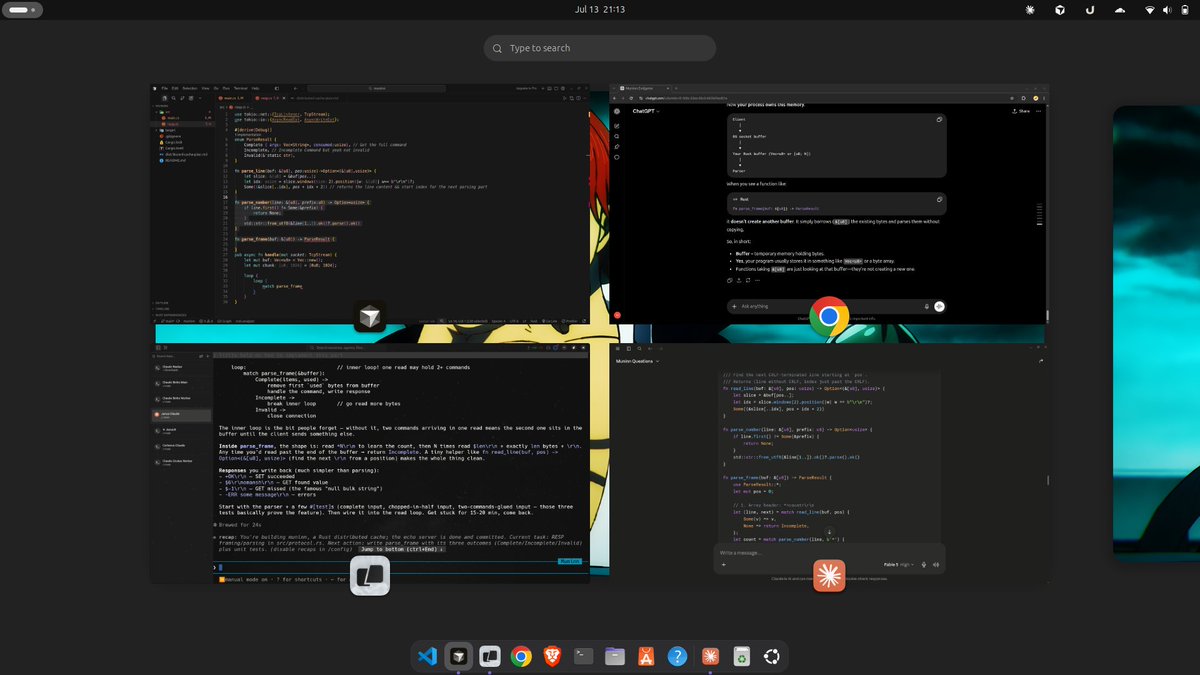
Task: Open App Center from the dock
Action: tap(646, 657)
